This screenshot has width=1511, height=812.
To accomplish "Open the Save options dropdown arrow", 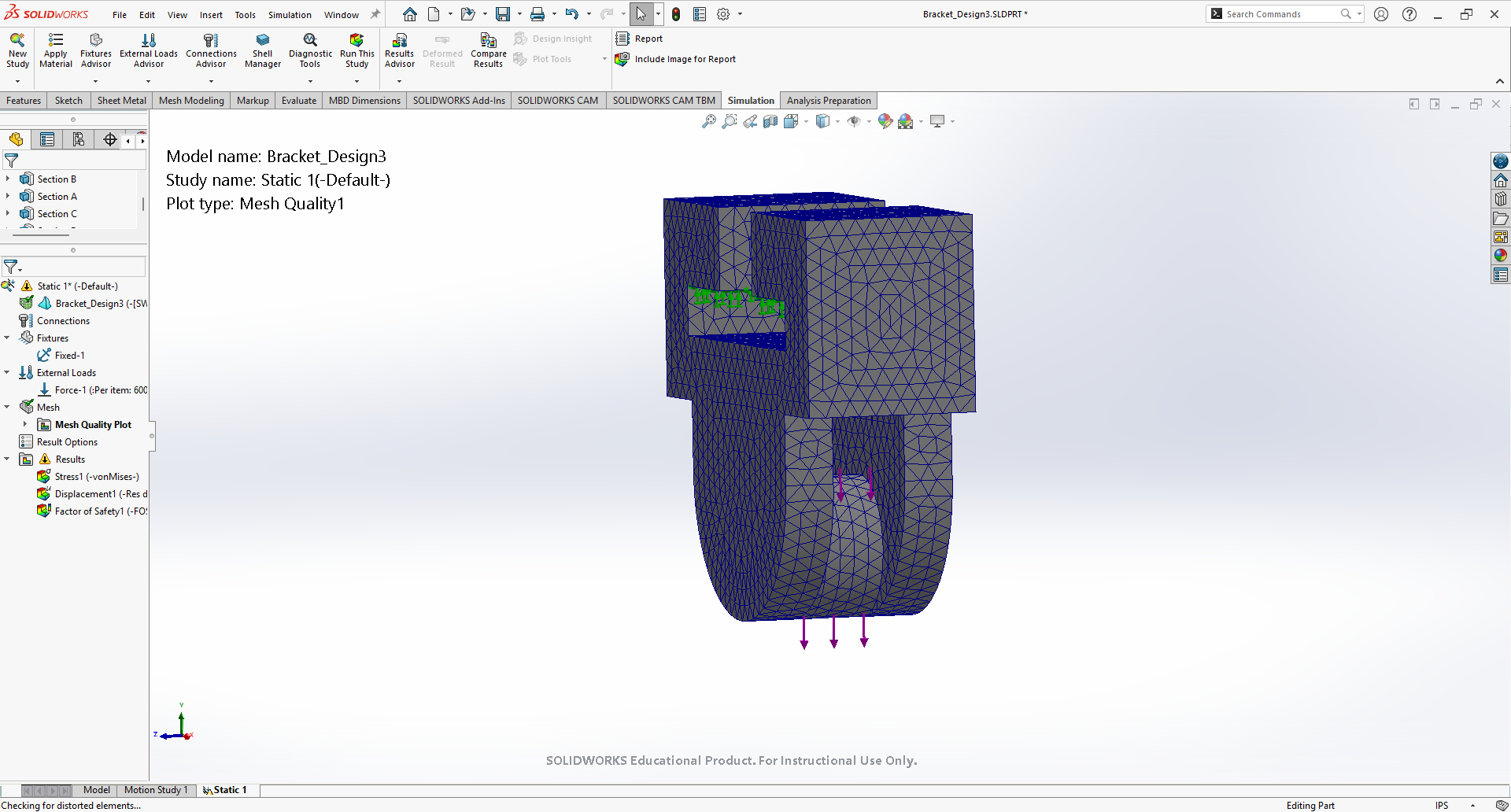I will (519, 14).
